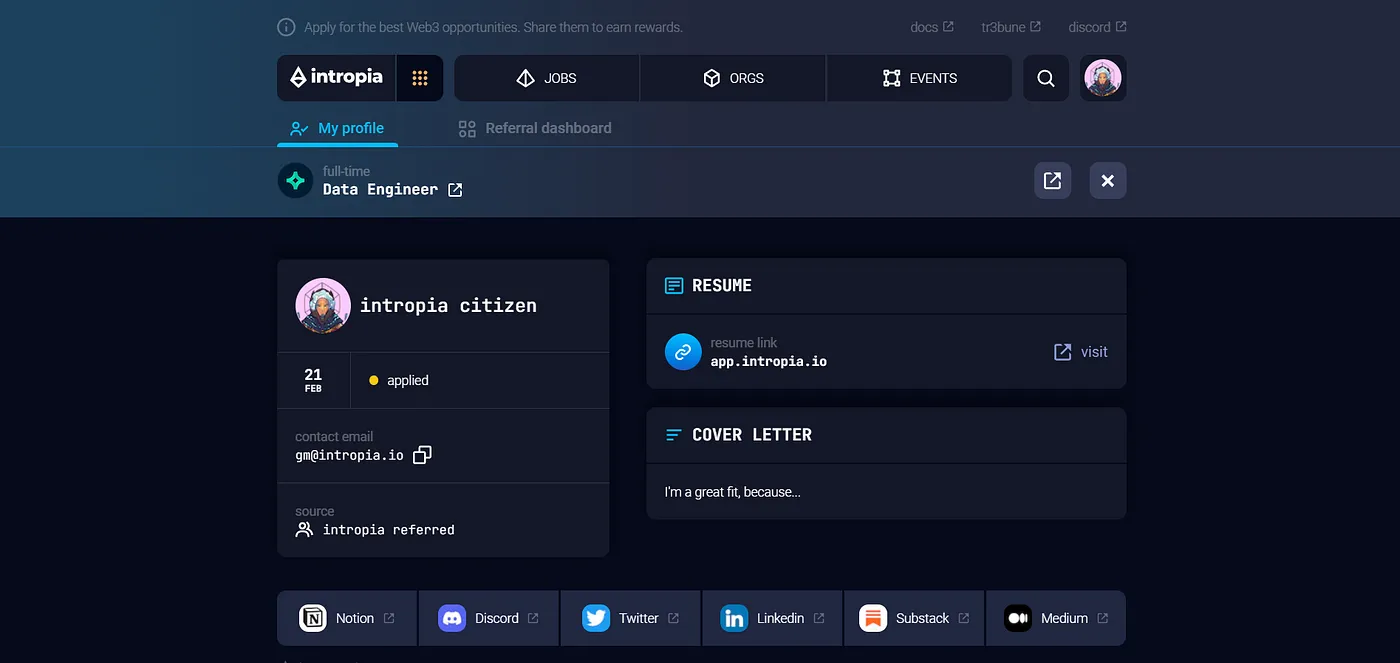1400x663 pixels.
Task: Click the Substack logo icon
Action: tap(873, 618)
